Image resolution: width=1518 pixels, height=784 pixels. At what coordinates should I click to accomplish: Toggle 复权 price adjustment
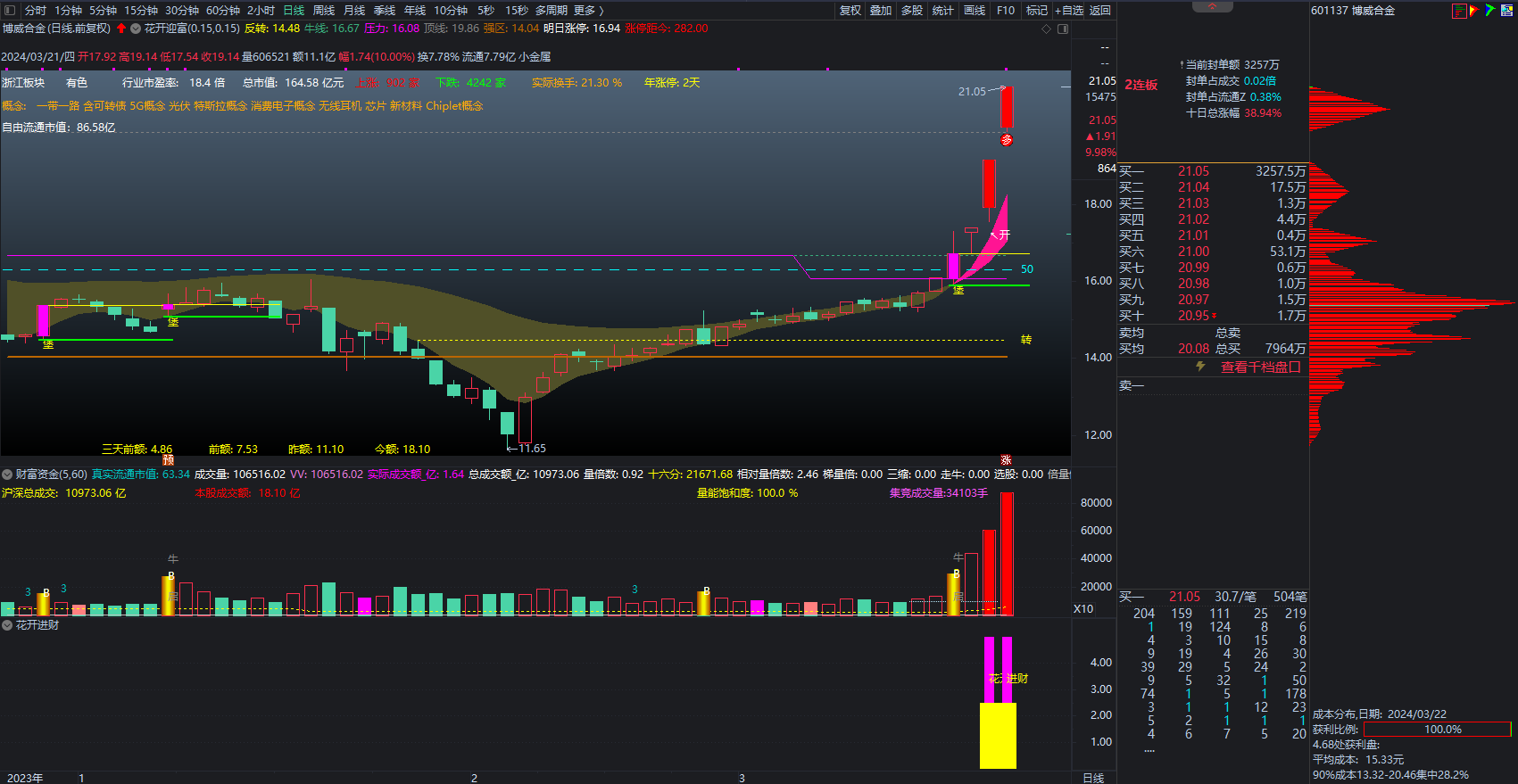click(850, 11)
